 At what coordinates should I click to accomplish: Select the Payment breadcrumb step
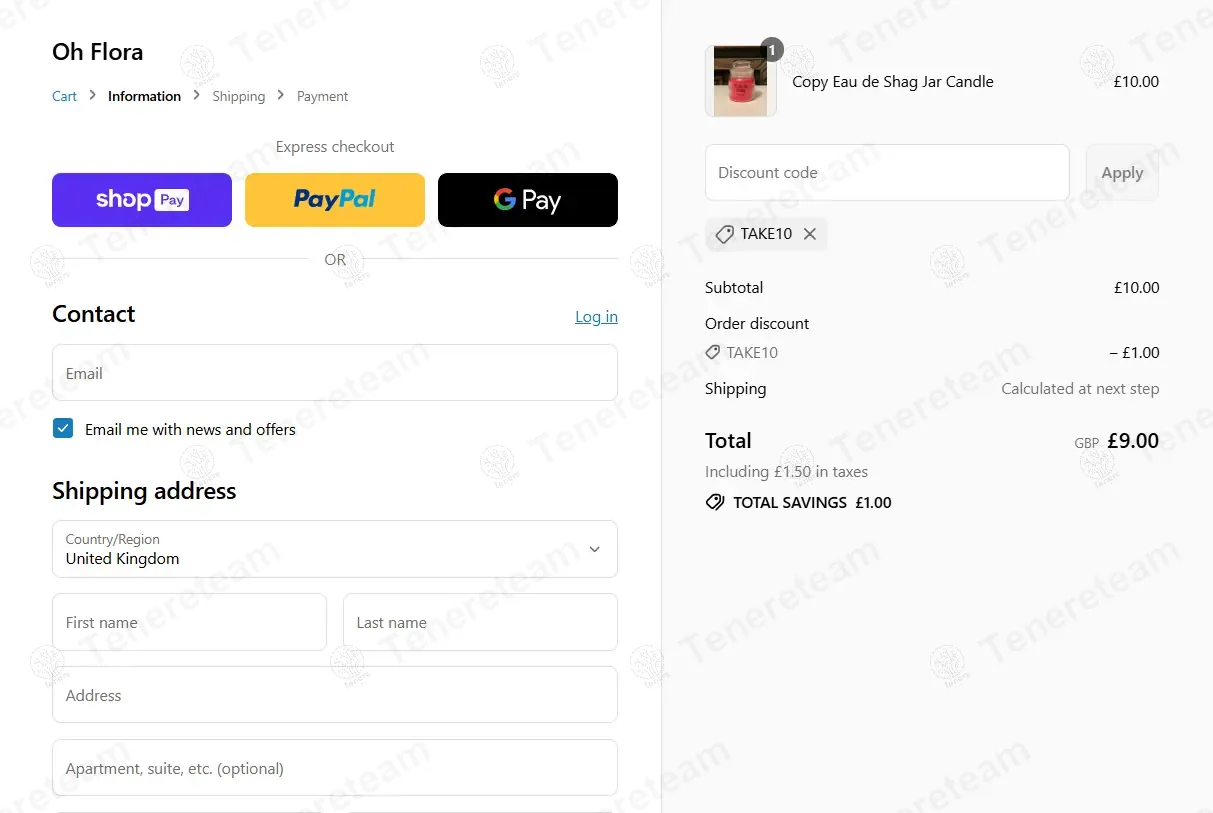[x=322, y=96]
